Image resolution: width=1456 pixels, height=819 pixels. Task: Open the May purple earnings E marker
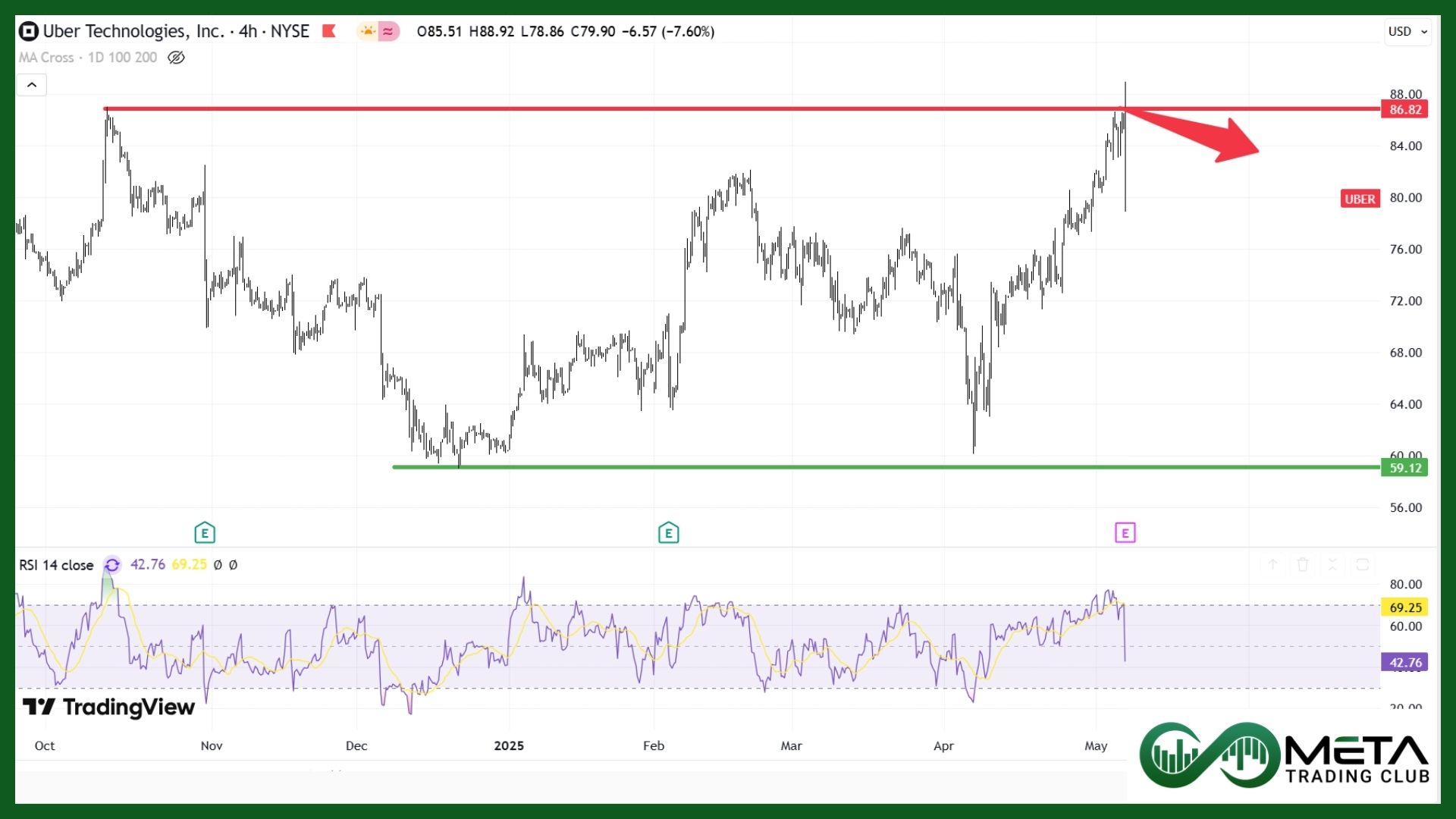[x=1125, y=533]
